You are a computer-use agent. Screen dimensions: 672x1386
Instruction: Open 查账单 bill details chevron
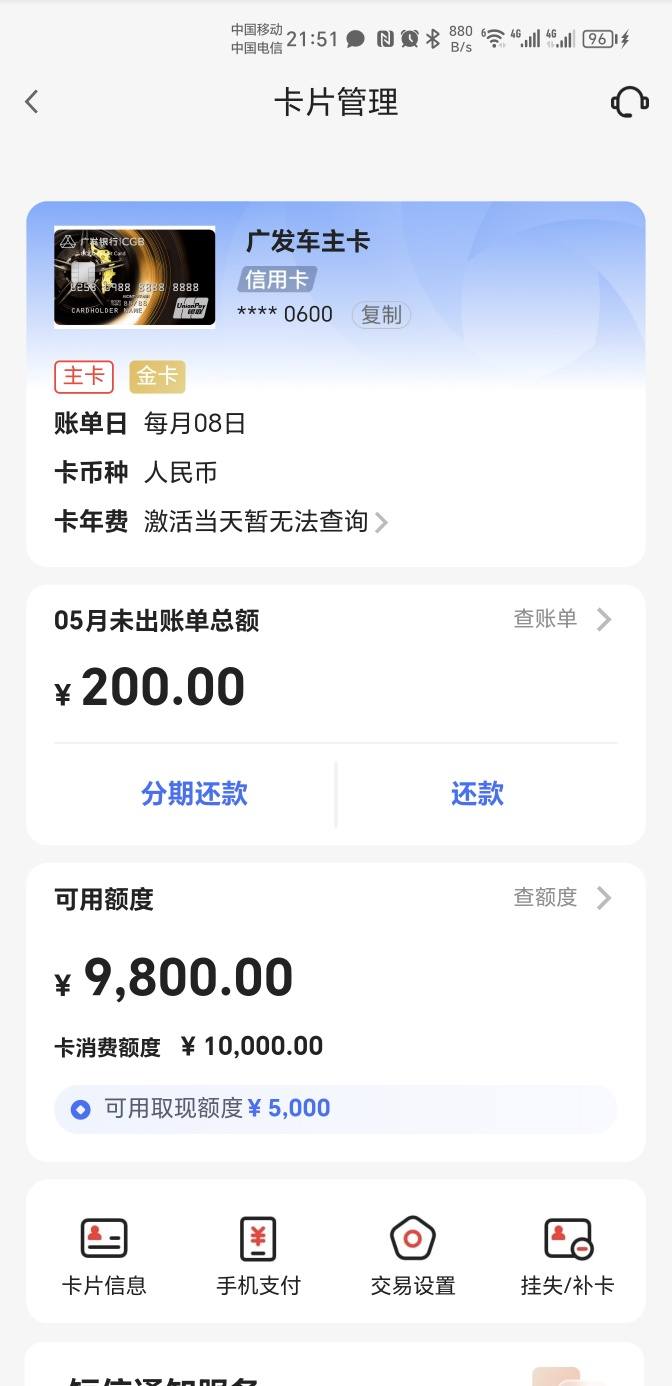604,620
